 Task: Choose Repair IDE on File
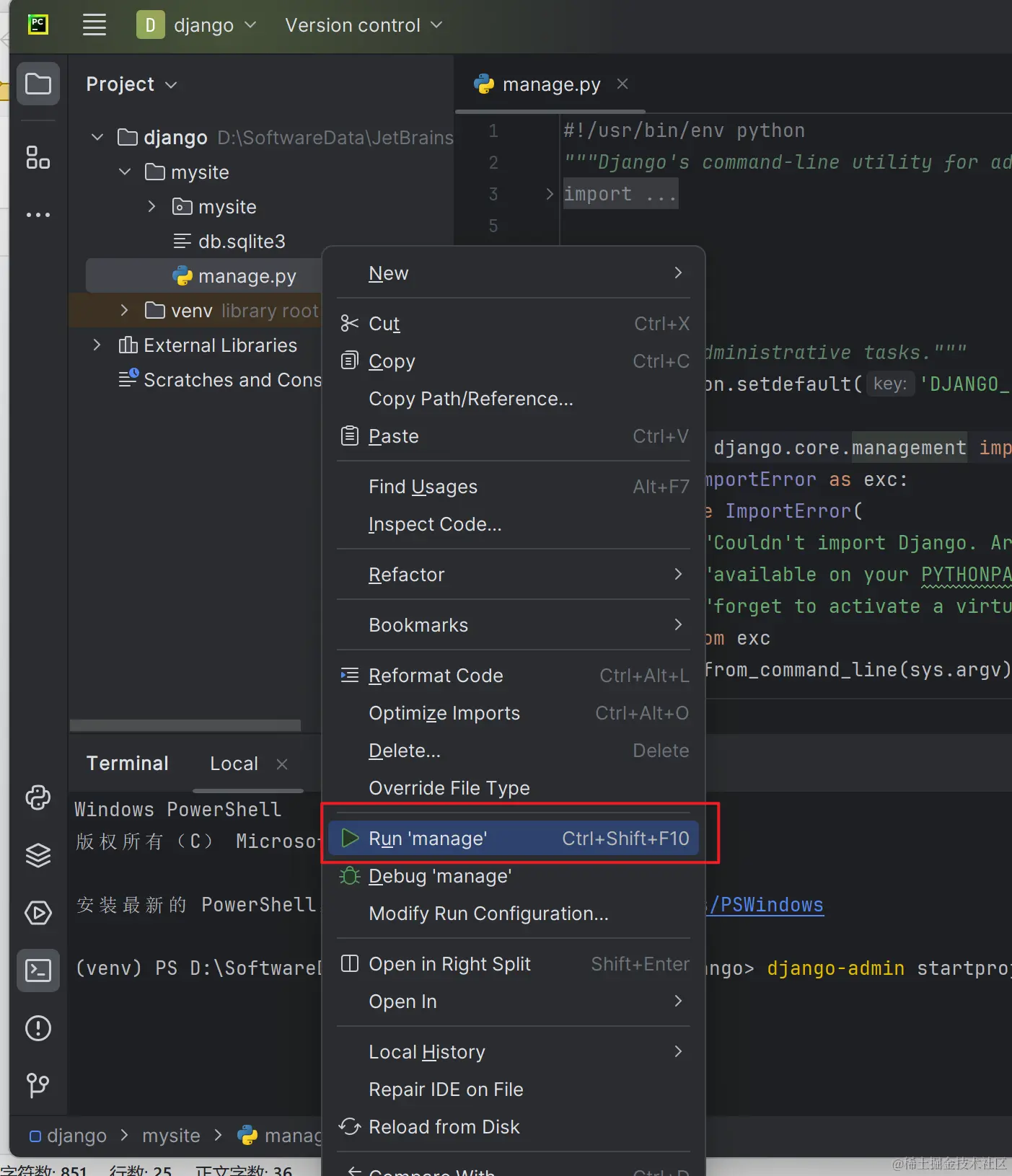point(514,1089)
